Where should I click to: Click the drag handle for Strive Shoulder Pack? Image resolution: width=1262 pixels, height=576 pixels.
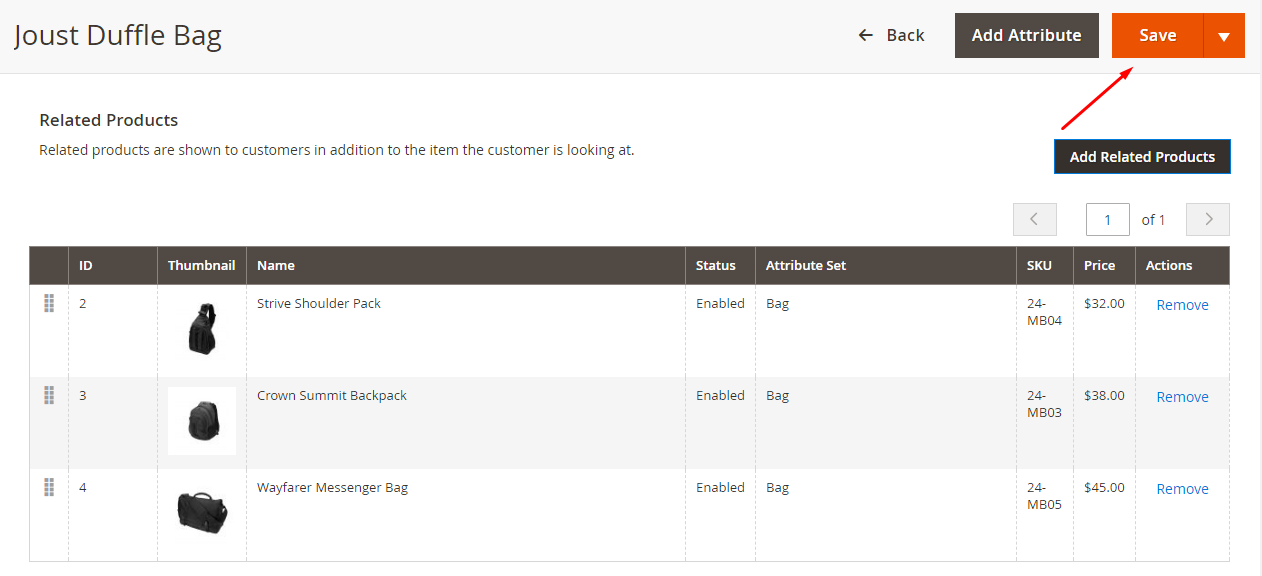pyautogui.click(x=49, y=303)
